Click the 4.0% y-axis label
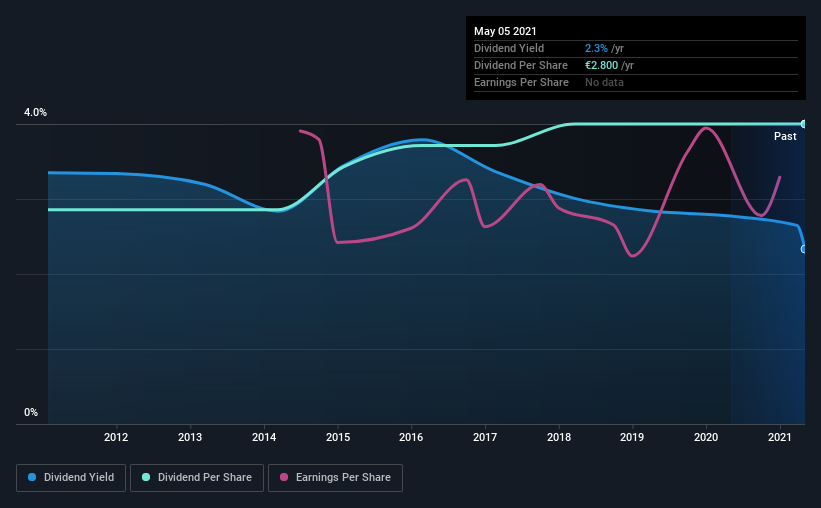The image size is (821, 508). point(35,113)
